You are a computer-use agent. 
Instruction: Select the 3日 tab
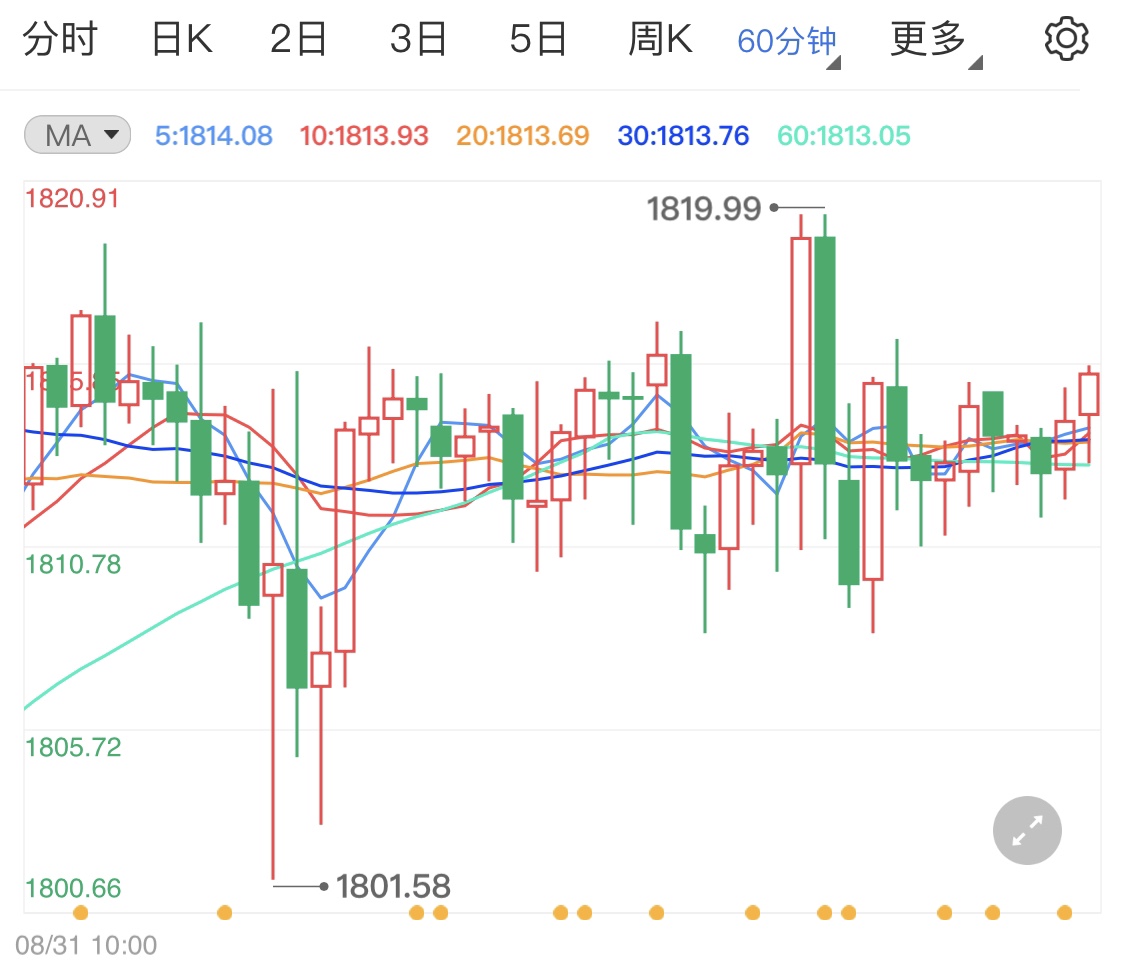pyautogui.click(x=419, y=39)
